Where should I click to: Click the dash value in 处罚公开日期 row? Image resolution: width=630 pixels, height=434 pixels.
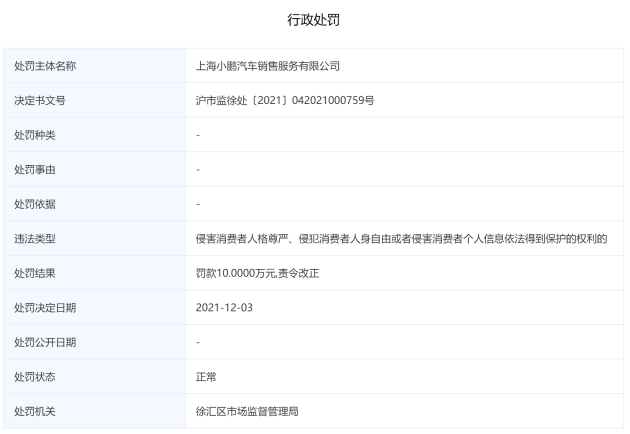point(198,343)
